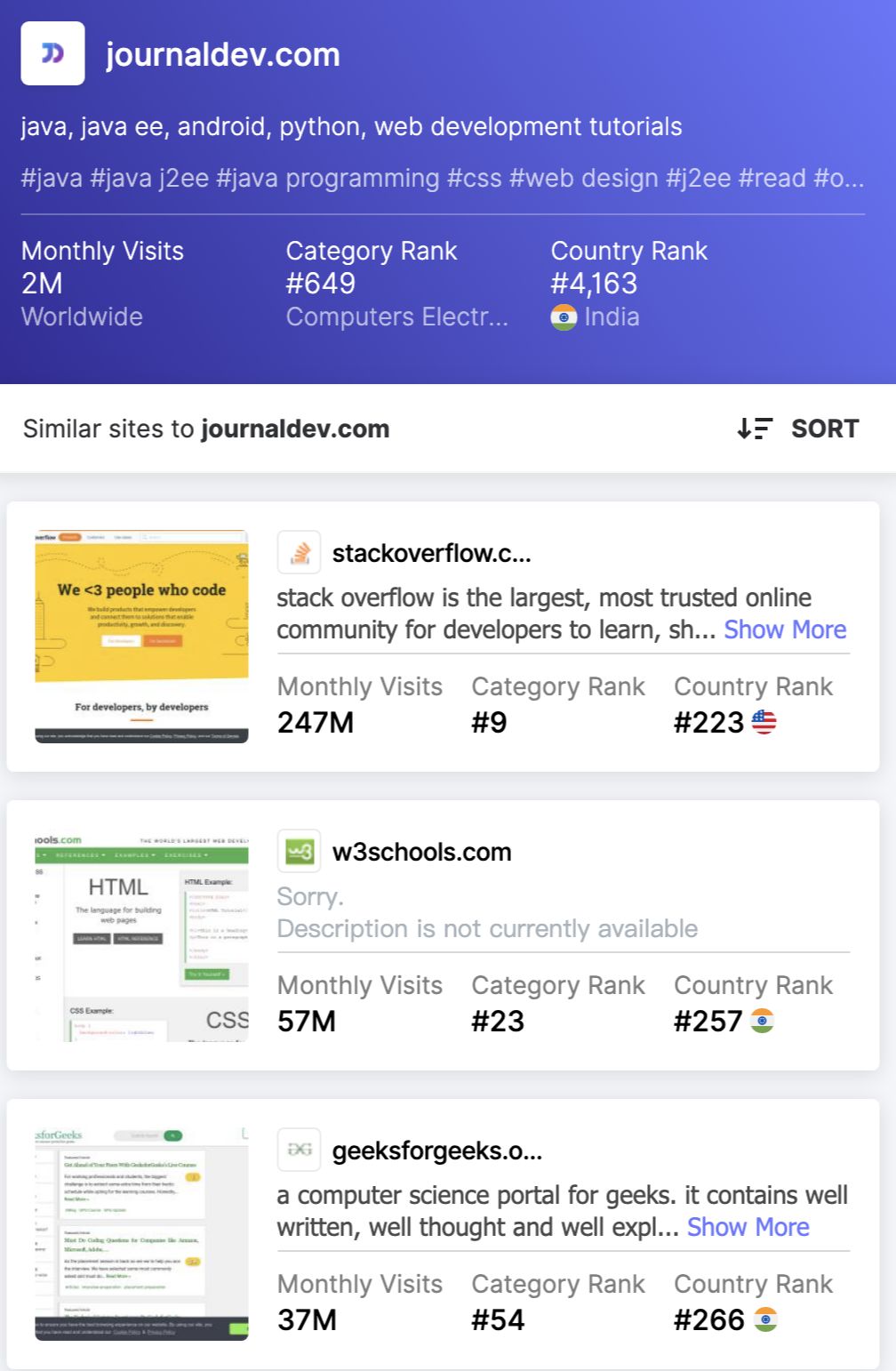The height and width of the screenshot is (1371, 896).
Task: Click the India flag beside rank #266
Action: 764,1319
